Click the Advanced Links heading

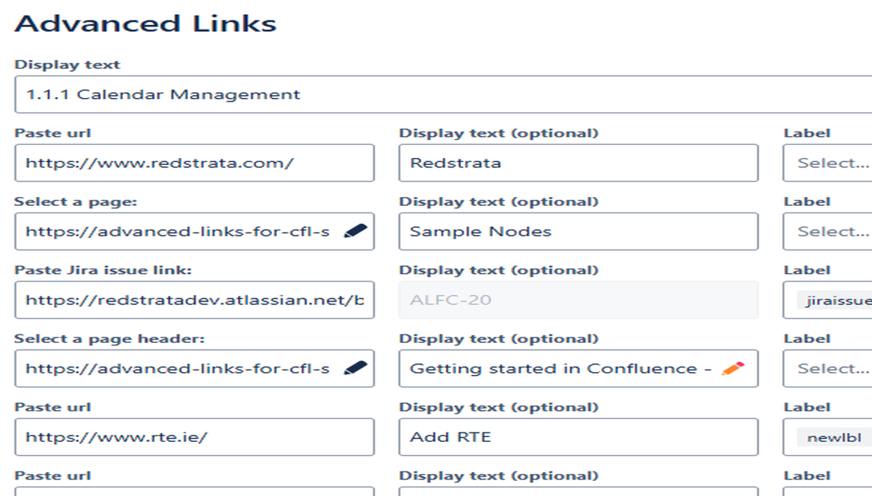[x=146, y=23]
